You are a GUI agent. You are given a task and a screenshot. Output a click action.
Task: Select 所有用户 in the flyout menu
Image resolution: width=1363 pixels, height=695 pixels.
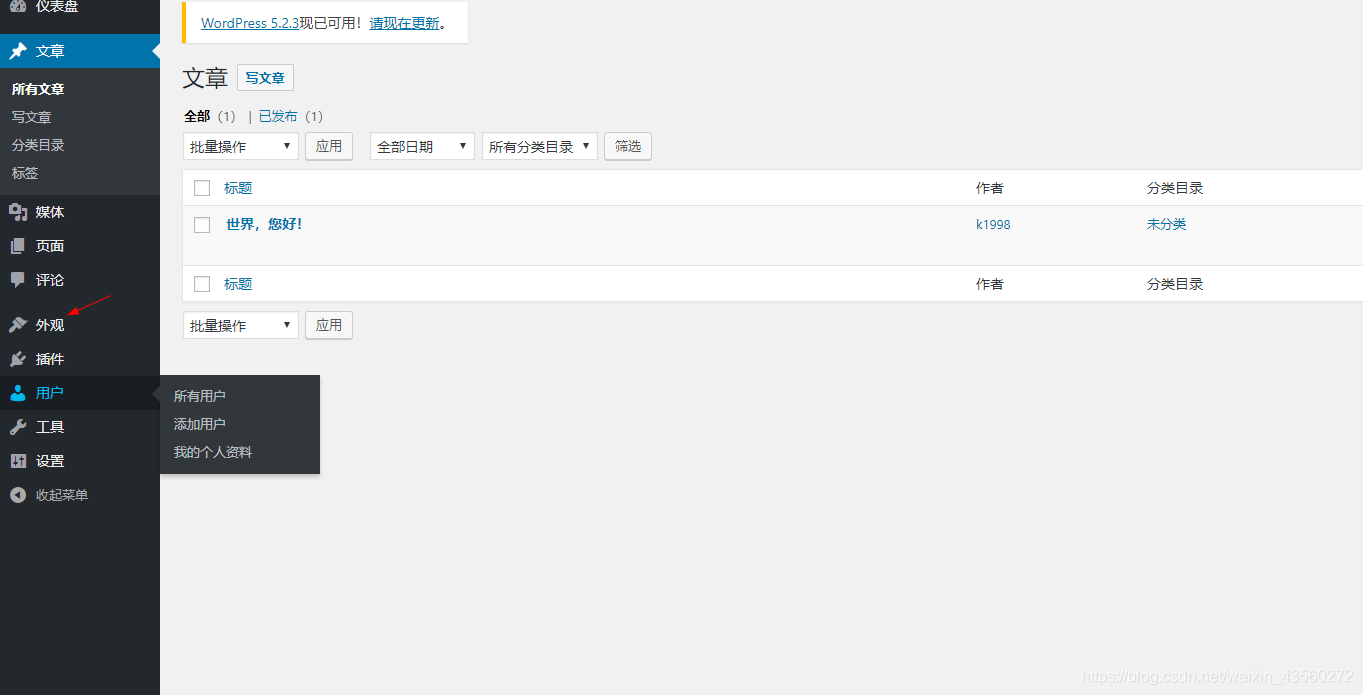coord(200,396)
